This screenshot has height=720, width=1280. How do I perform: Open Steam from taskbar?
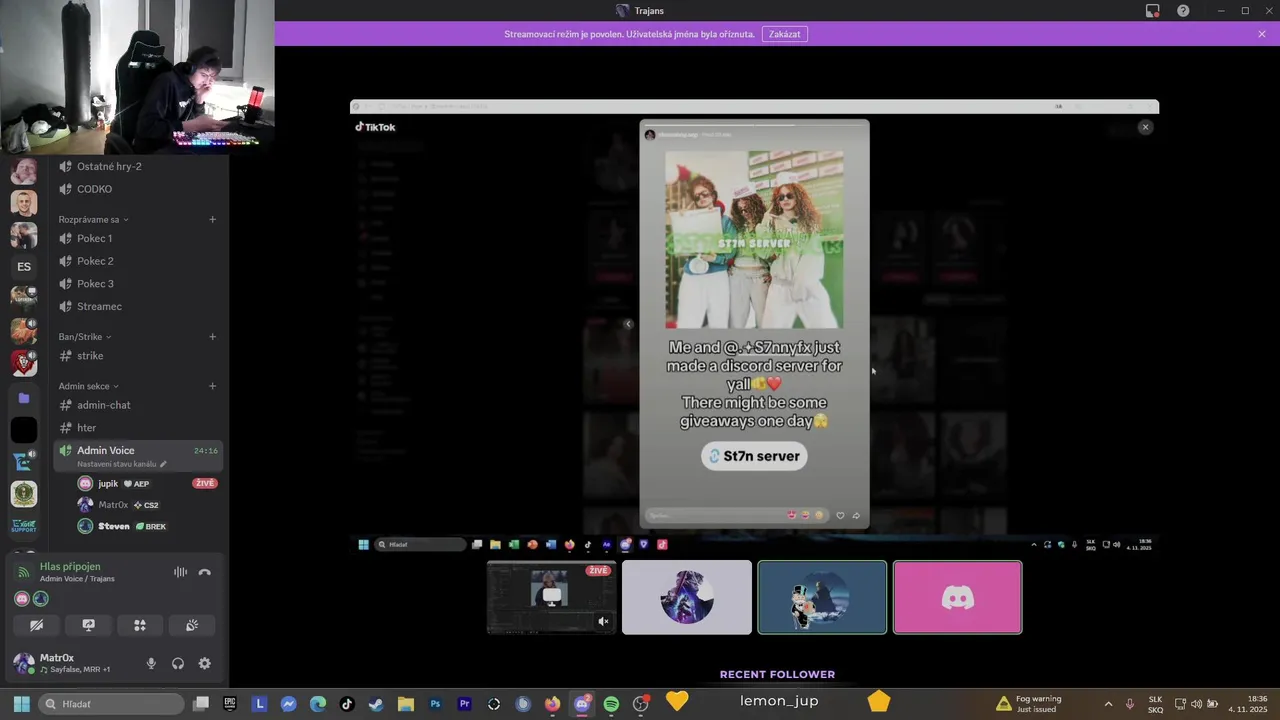[376, 704]
